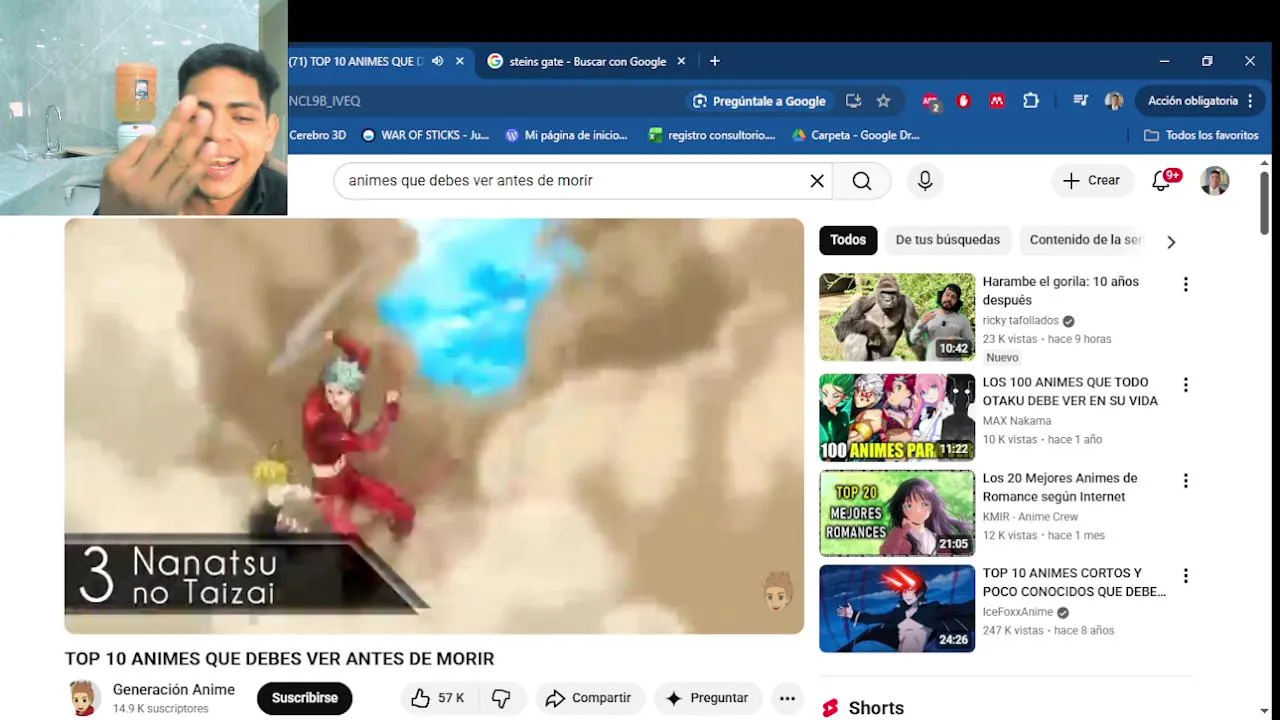Click the page's vertical scrollbar
This screenshot has width=1280, height=720.
pyautogui.click(x=1265, y=204)
